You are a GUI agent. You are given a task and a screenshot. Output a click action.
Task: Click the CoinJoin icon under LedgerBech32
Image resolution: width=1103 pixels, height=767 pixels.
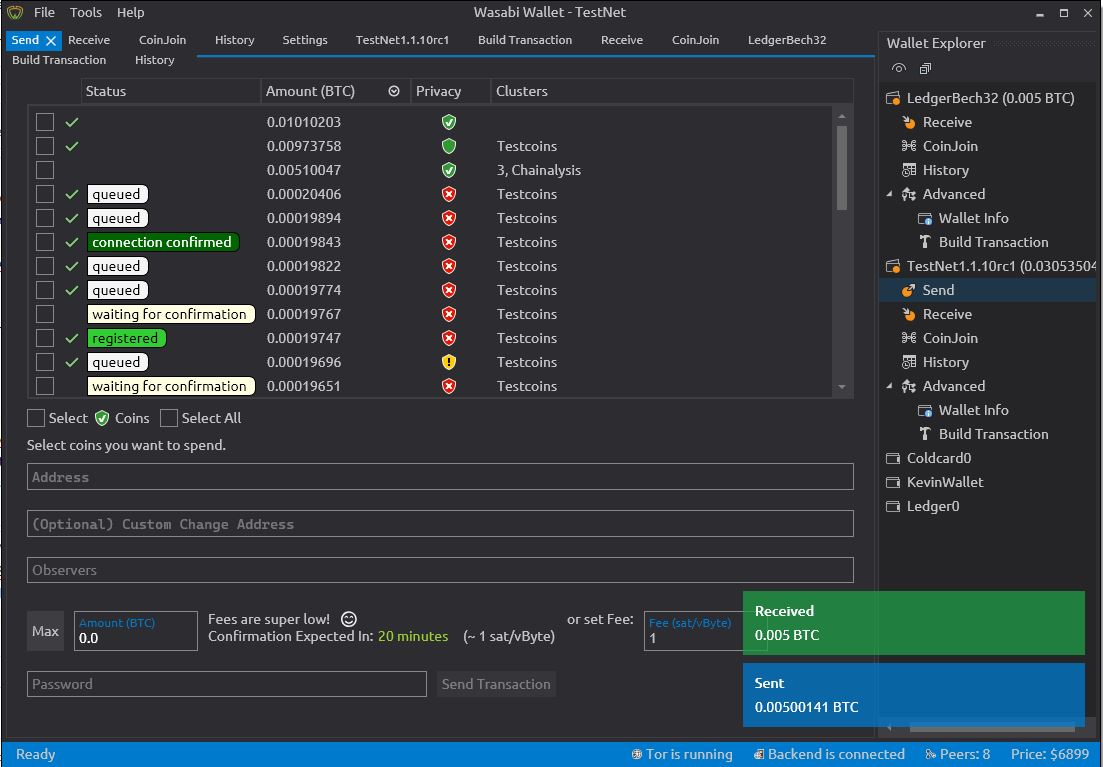pos(909,146)
